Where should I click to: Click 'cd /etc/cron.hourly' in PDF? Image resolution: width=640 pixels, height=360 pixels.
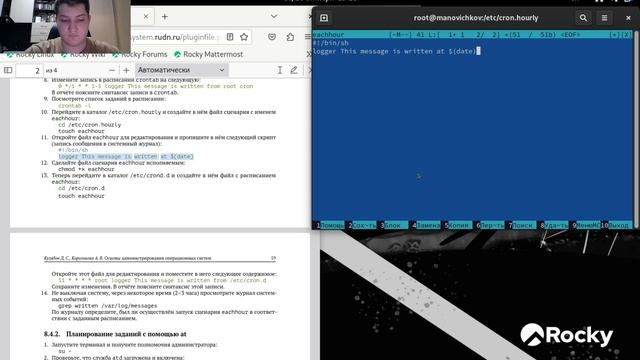(x=89, y=124)
